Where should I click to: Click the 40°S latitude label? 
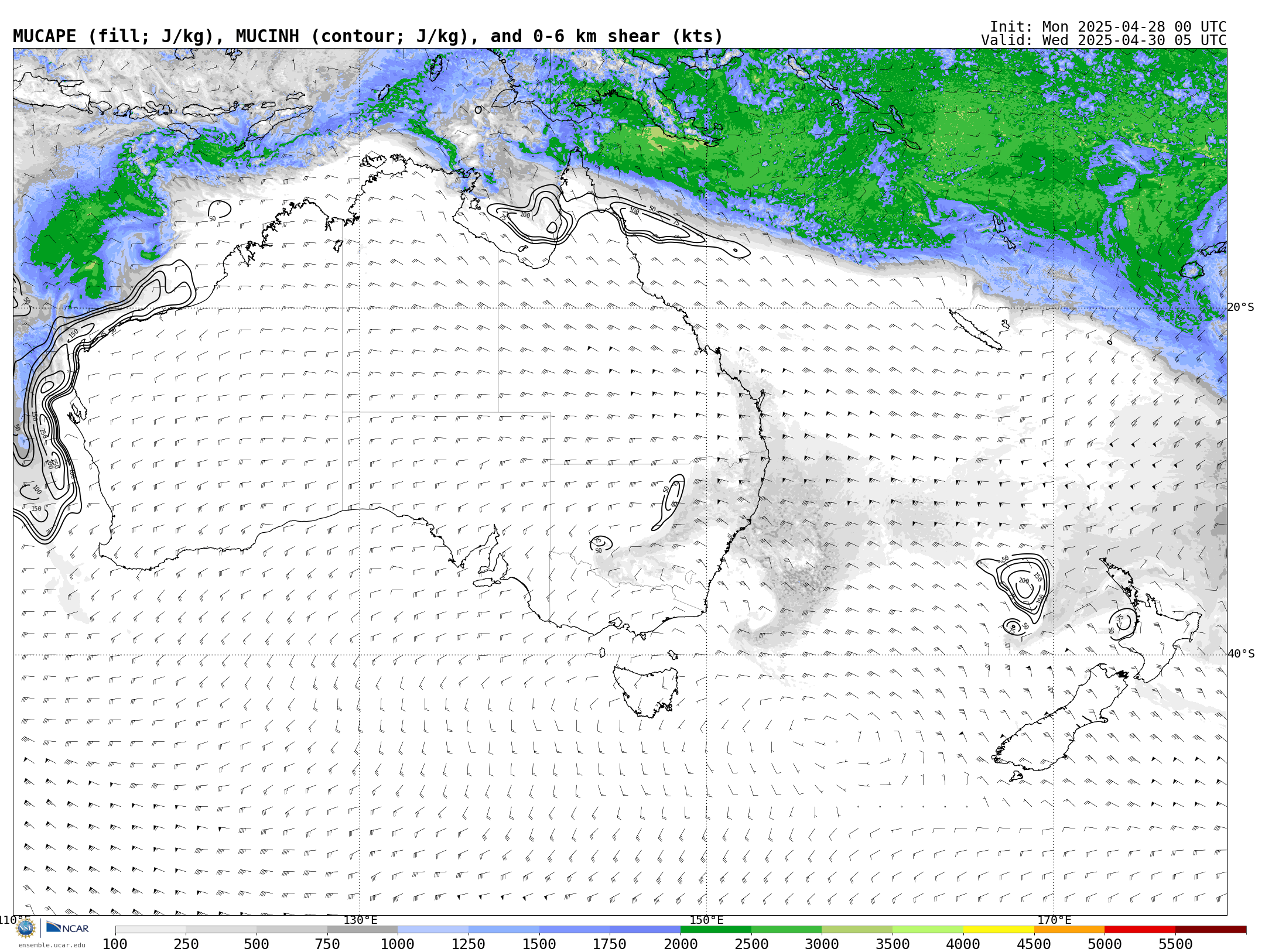point(1241,654)
